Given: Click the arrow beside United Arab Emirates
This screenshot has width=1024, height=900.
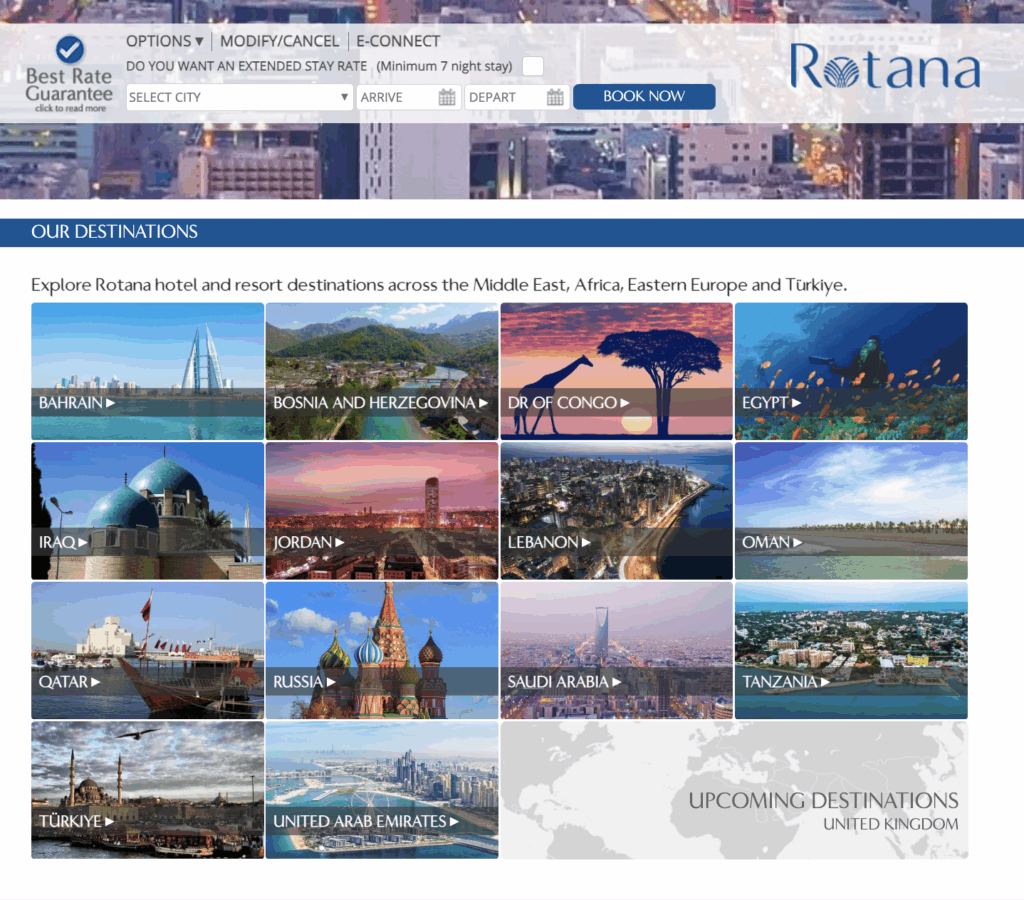Looking at the screenshot, I should point(455,821).
